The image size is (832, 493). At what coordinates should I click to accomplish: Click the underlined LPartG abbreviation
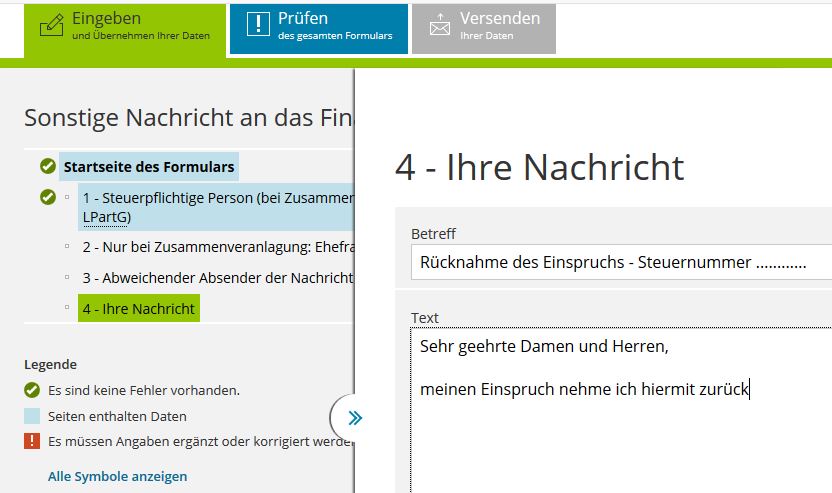pyautogui.click(x=106, y=216)
